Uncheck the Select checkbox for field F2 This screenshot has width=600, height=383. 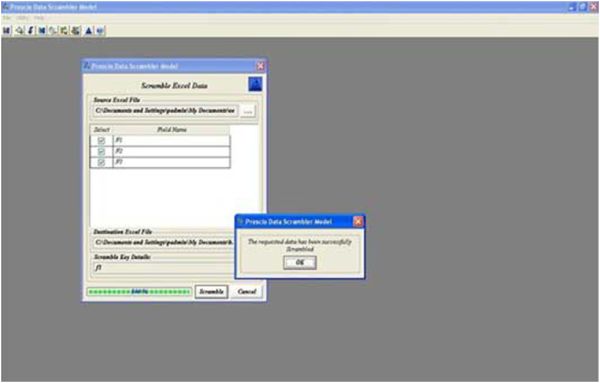101,151
